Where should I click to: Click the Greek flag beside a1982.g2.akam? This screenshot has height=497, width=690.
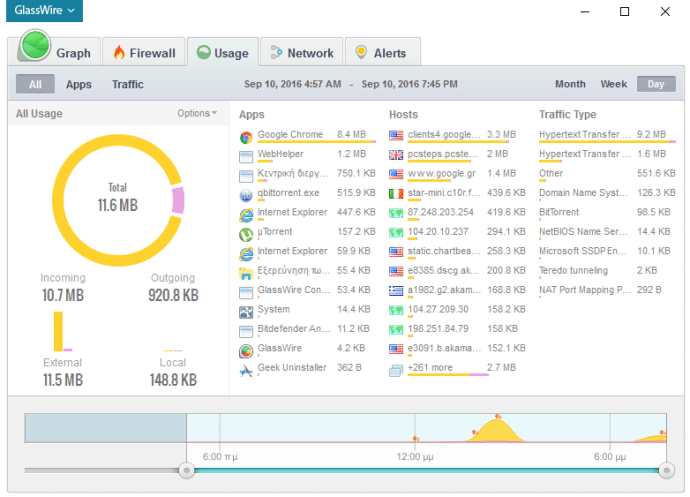click(396, 291)
